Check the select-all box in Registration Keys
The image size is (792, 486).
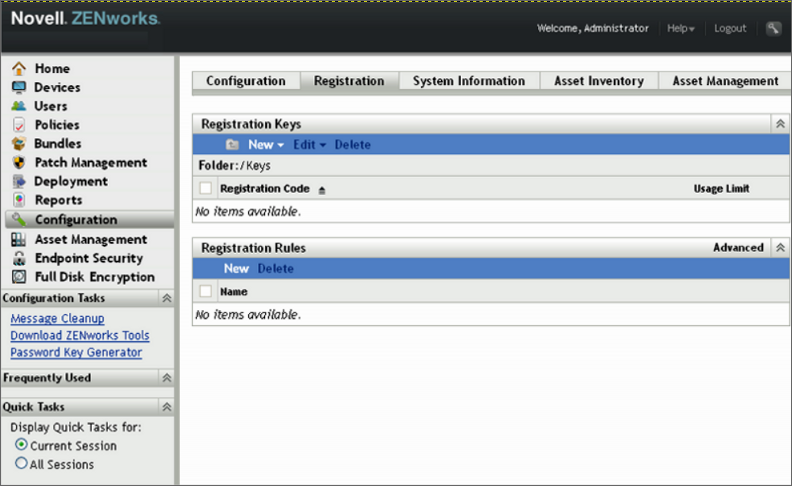pos(206,188)
